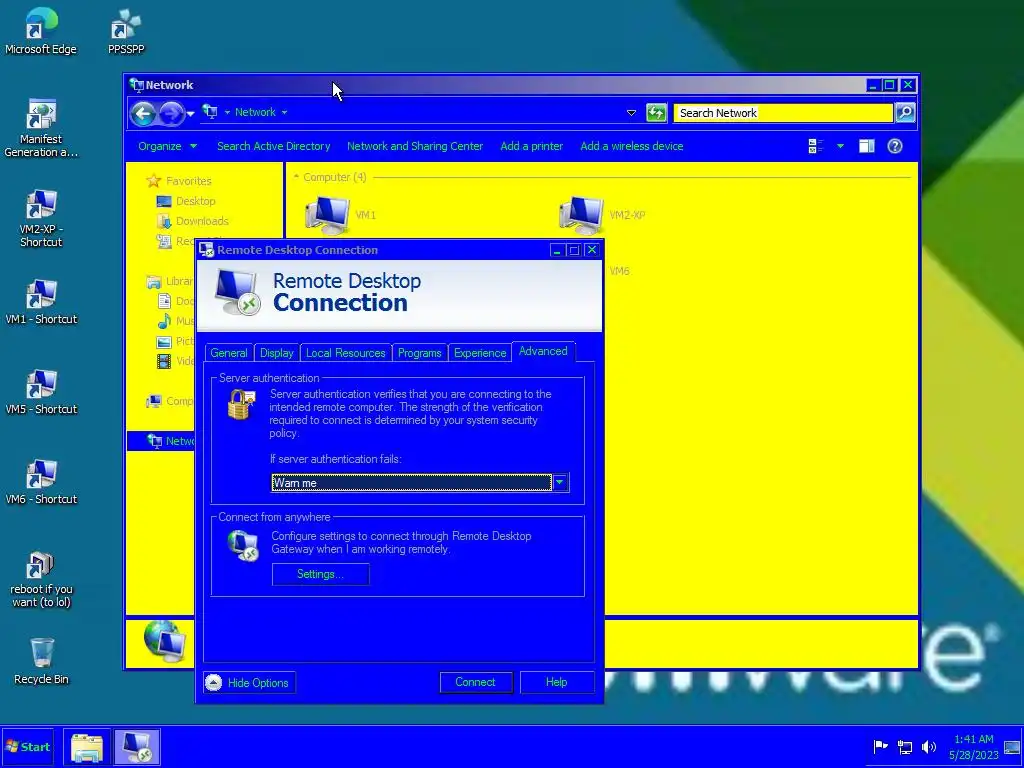Switch to Local Resources tab

pyautogui.click(x=345, y=353)
